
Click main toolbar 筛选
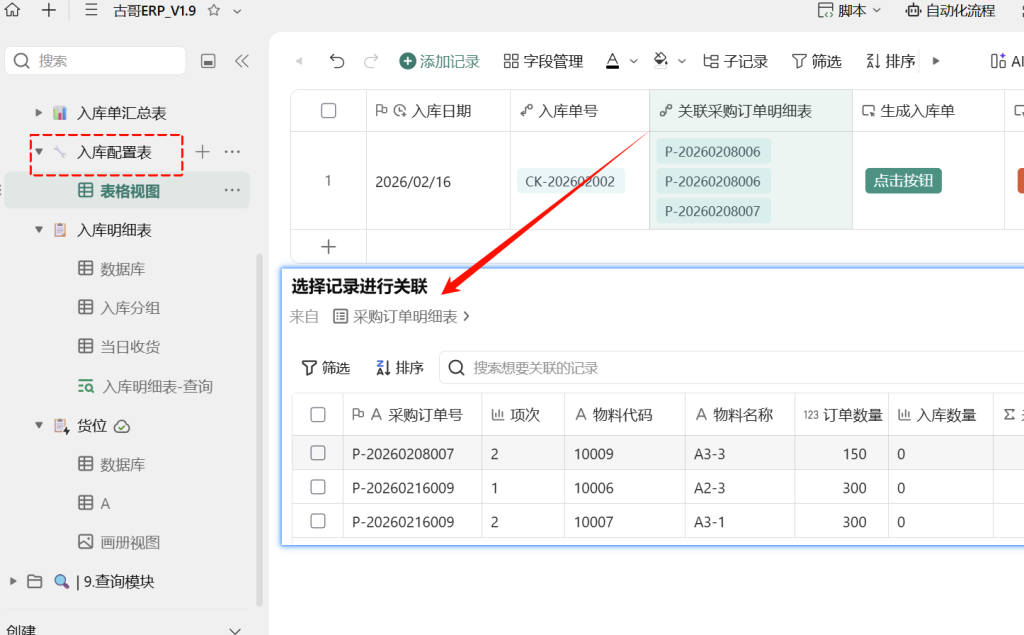point(816,61)
